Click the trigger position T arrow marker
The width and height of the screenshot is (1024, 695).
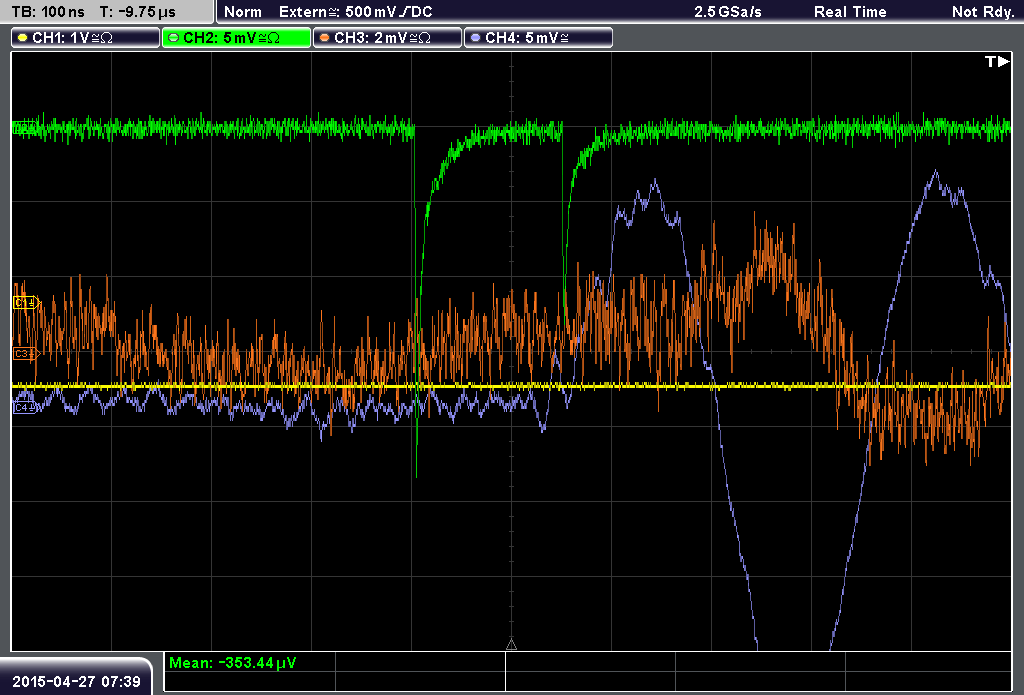coord(997,61)
